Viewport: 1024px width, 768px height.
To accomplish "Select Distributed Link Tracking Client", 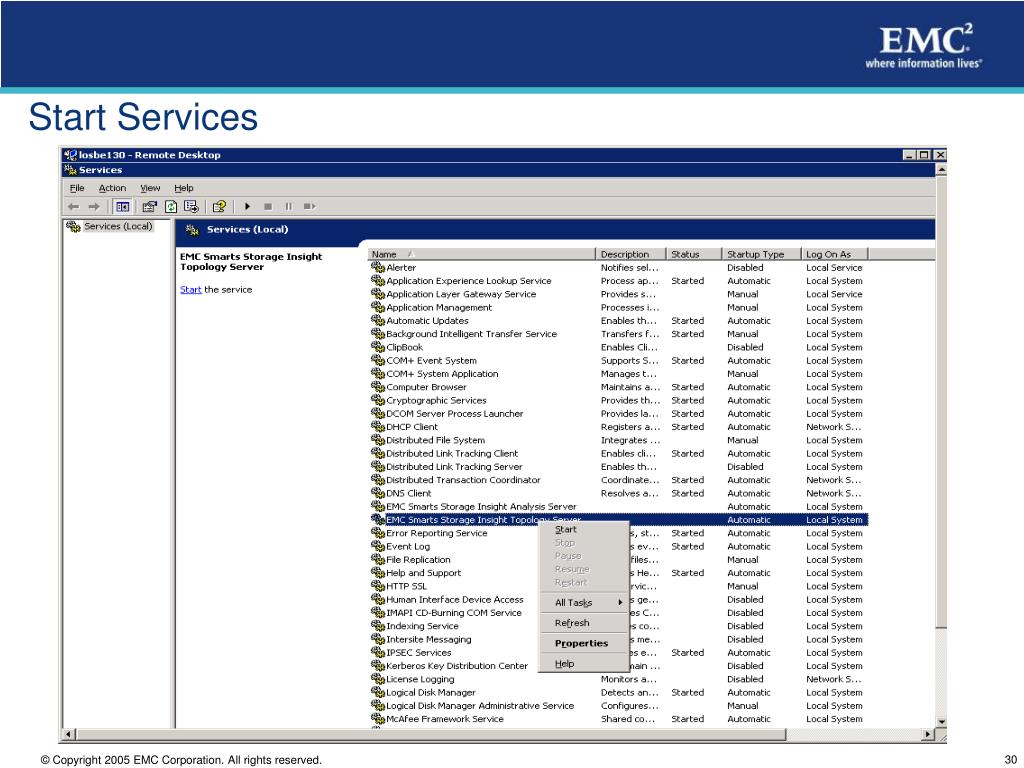I will pos(618,453).
